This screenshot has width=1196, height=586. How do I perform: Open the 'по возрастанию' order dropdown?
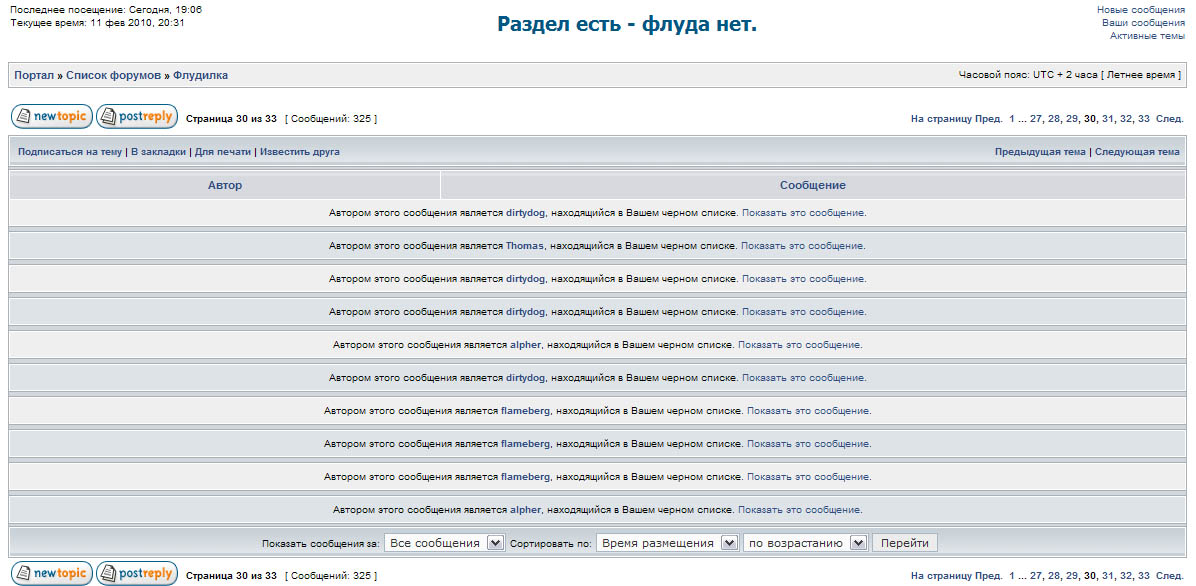[x=805, y=543]
